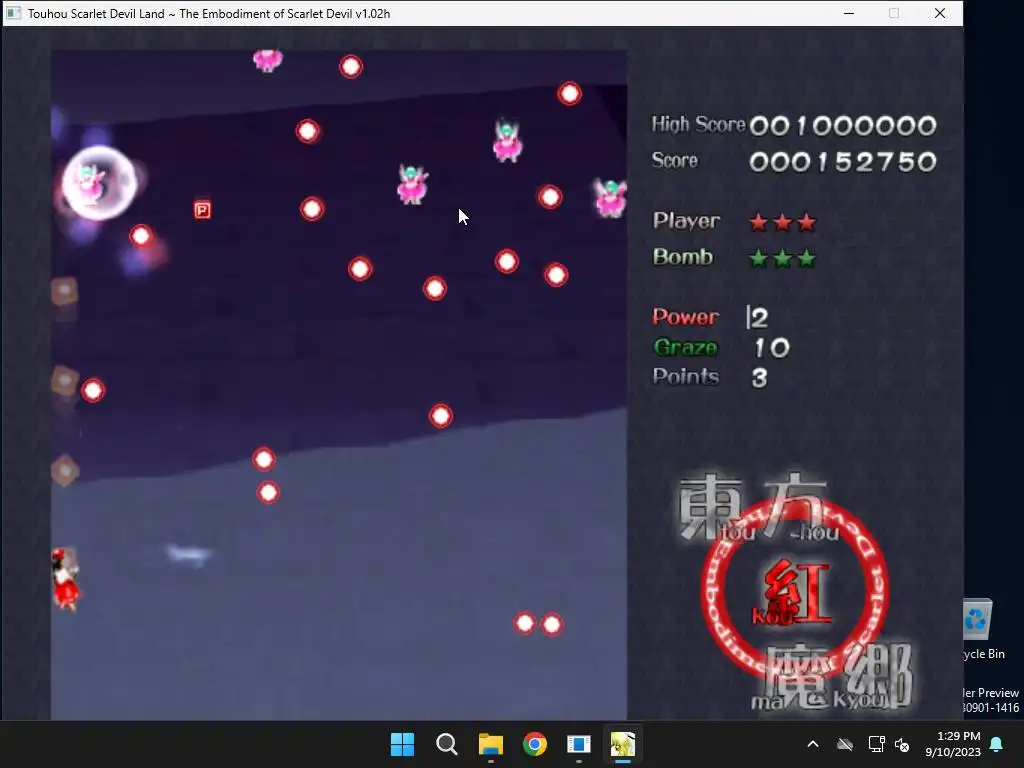Close the Touhou game window
This screenshot has height=768, width=1024.
tap(940, 13)
